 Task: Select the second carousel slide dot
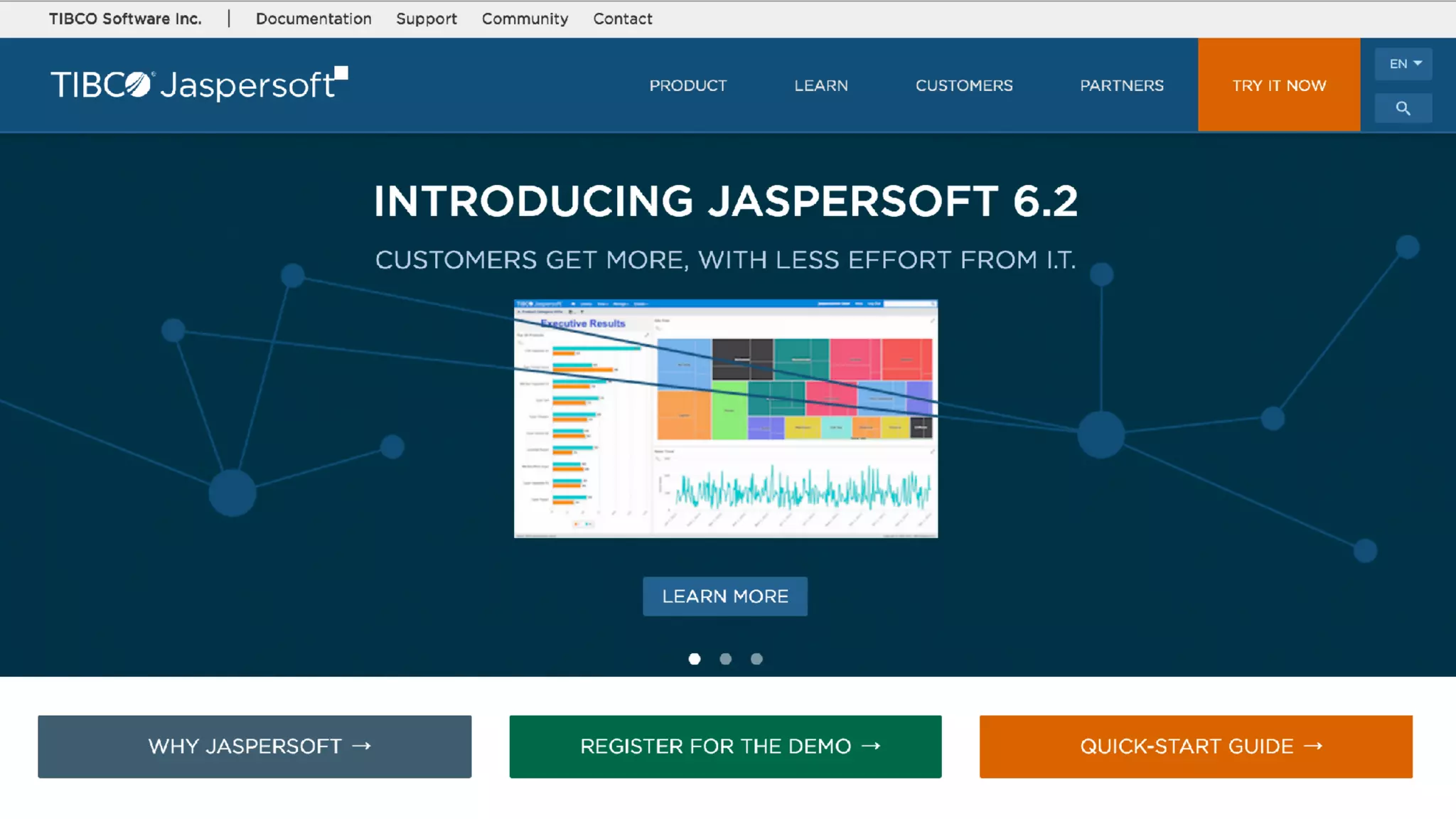point(725,659)
